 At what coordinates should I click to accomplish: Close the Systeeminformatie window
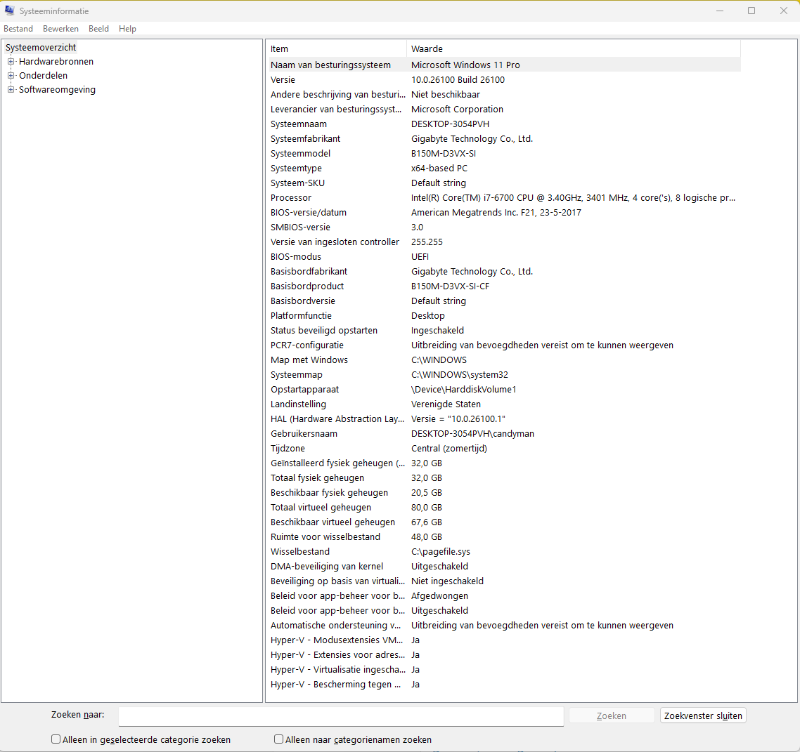(784, 11)
